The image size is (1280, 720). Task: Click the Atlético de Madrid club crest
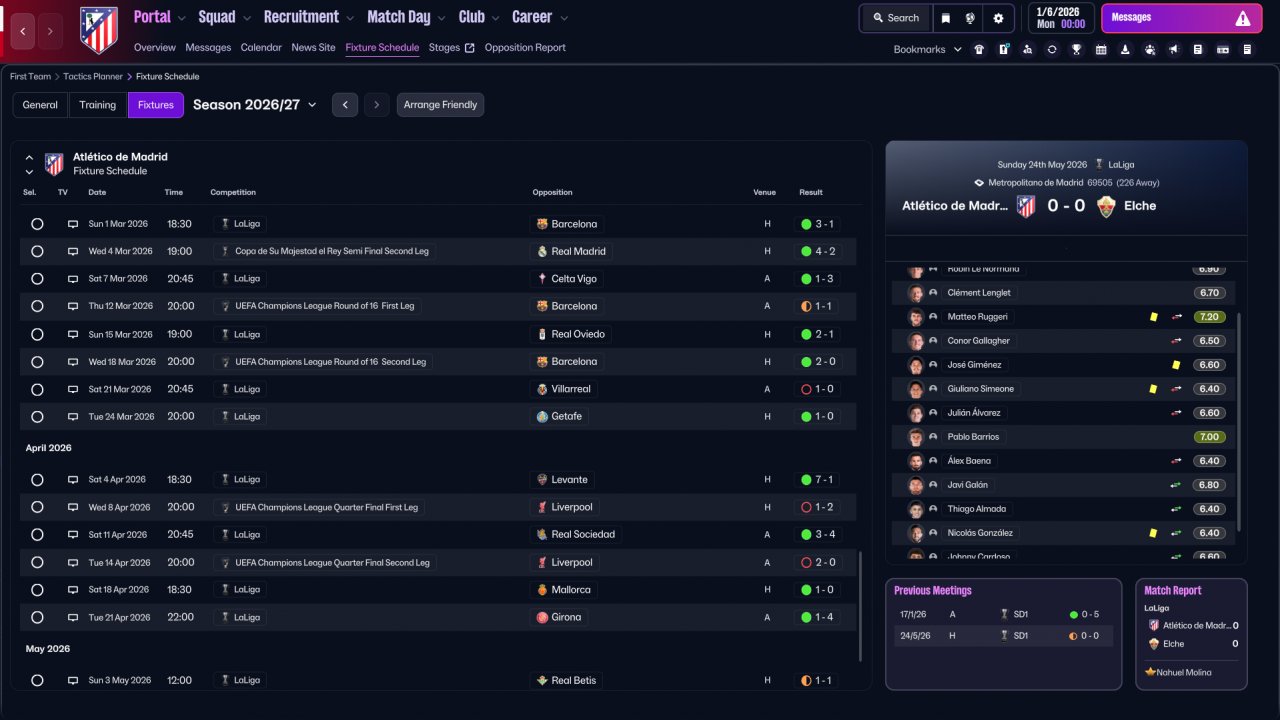coord(98,30)
